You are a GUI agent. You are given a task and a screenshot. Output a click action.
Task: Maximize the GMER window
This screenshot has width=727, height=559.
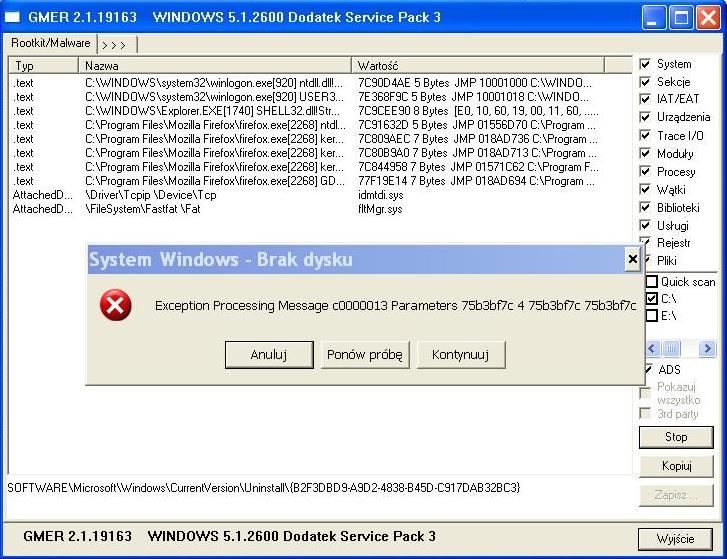pos(681,18)
